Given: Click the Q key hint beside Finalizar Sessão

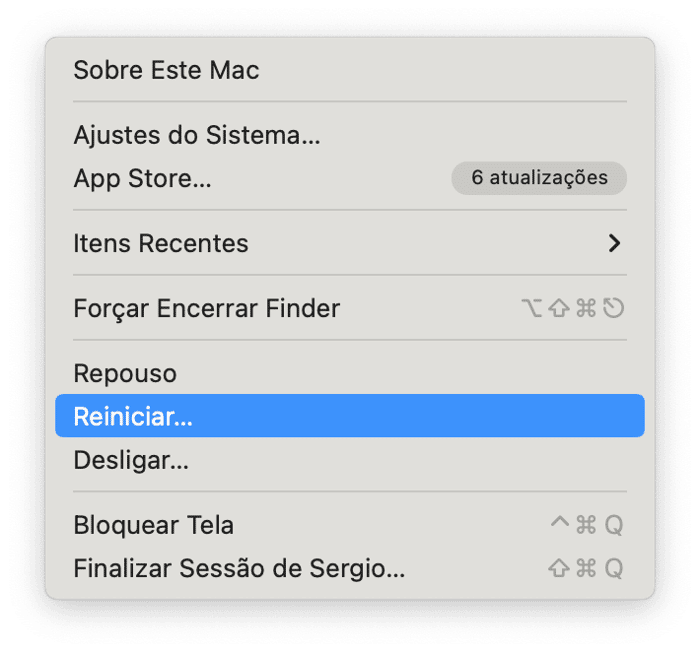Looking at the screenshot, I should coord(613,569).
